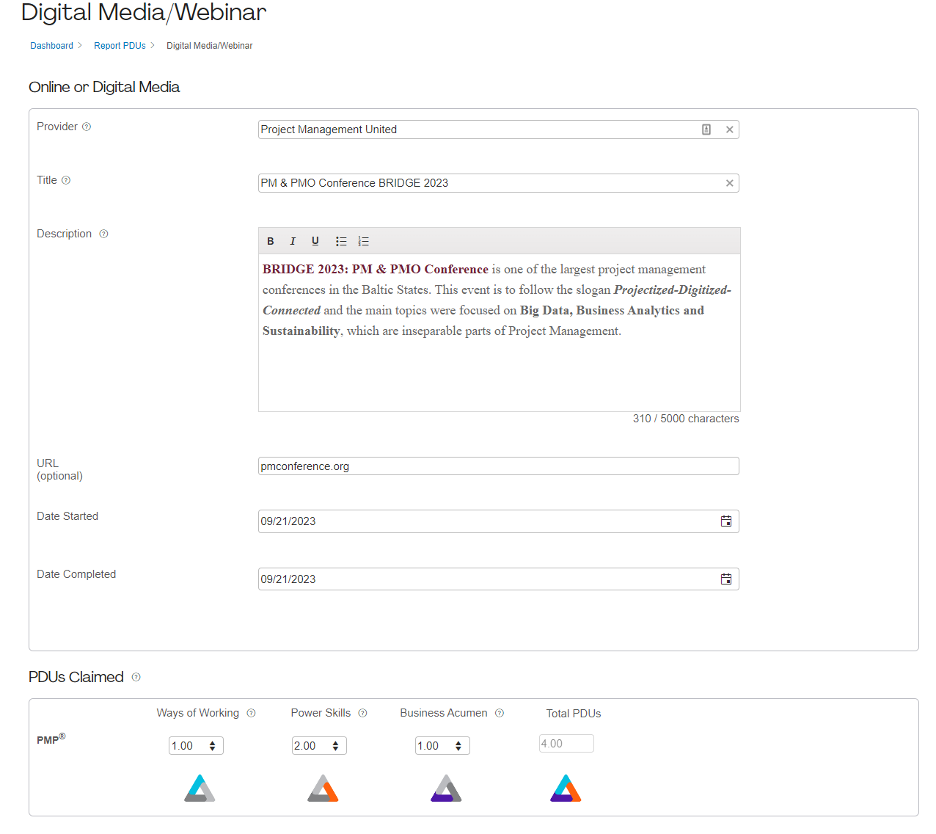Show help for the Provider field
Viewport: 936px width, 834px height.
87,127
